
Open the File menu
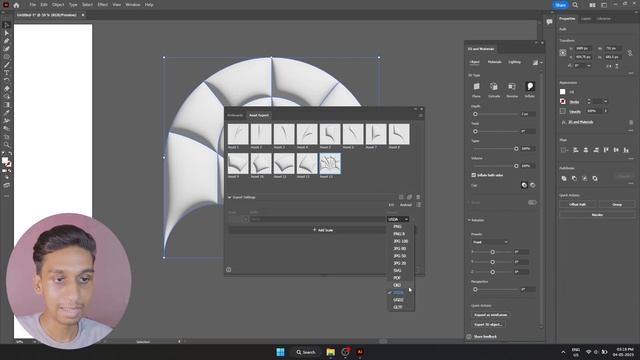[33, 5]
